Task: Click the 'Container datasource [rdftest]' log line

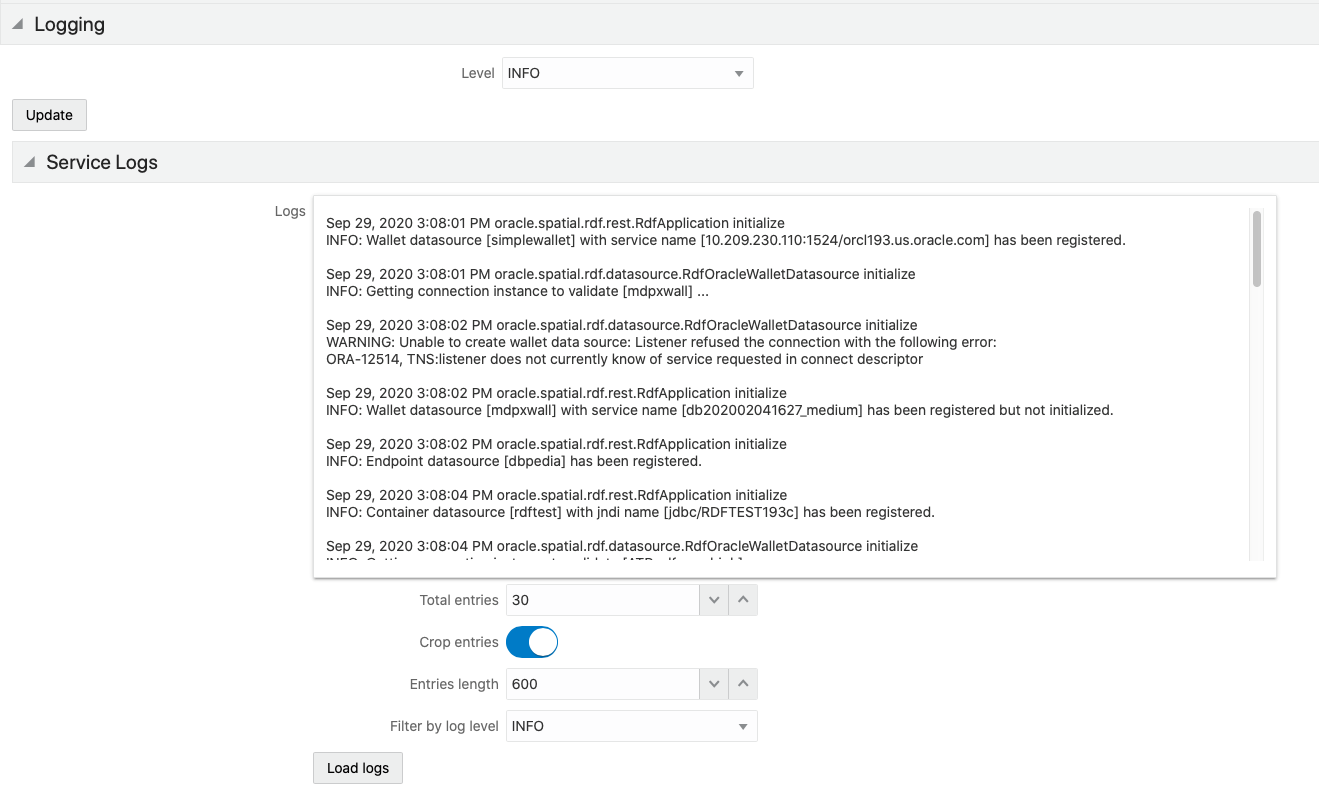Action: [x=630, y=512]
